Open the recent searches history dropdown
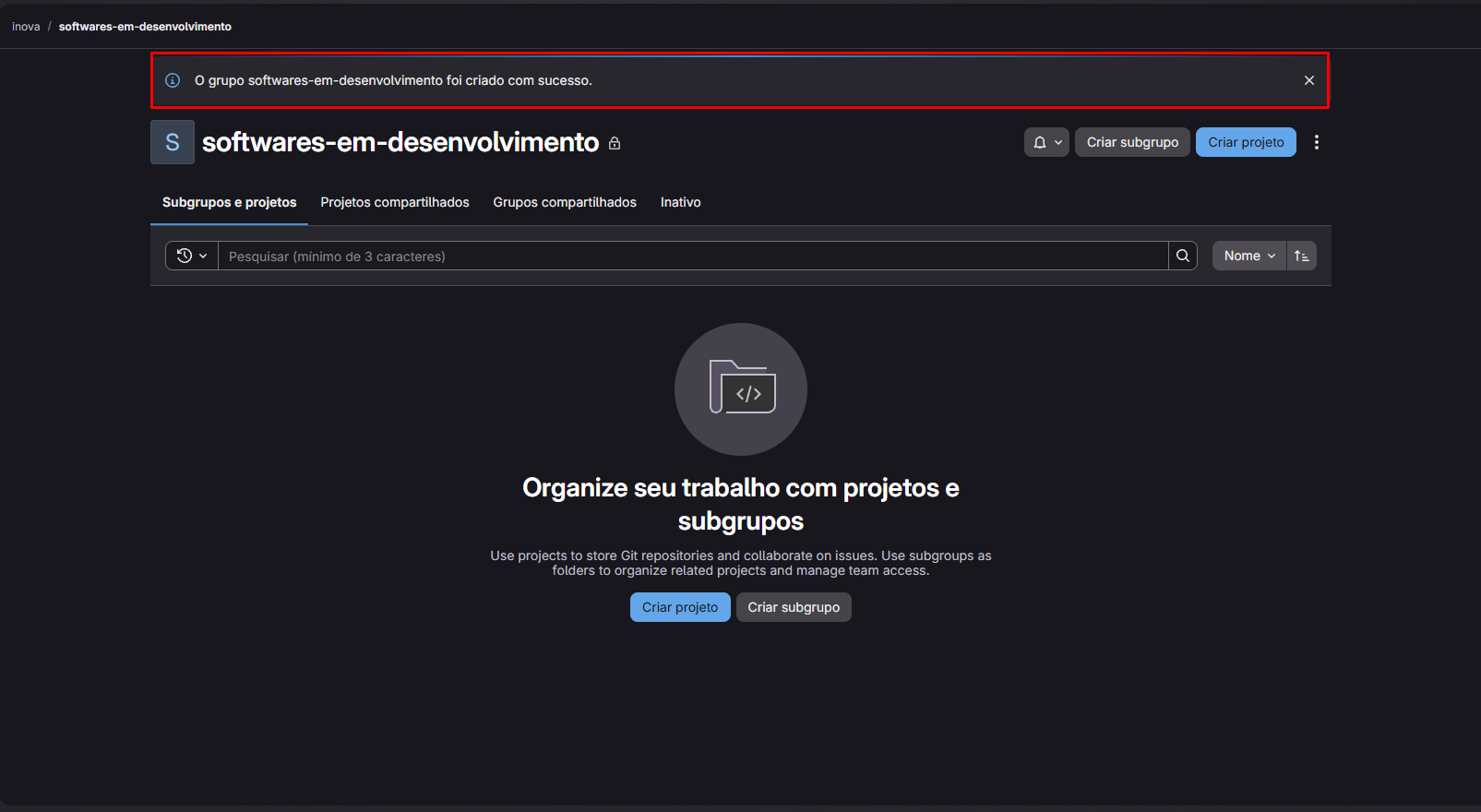1481x812 pixels. (x=192, y=256)
